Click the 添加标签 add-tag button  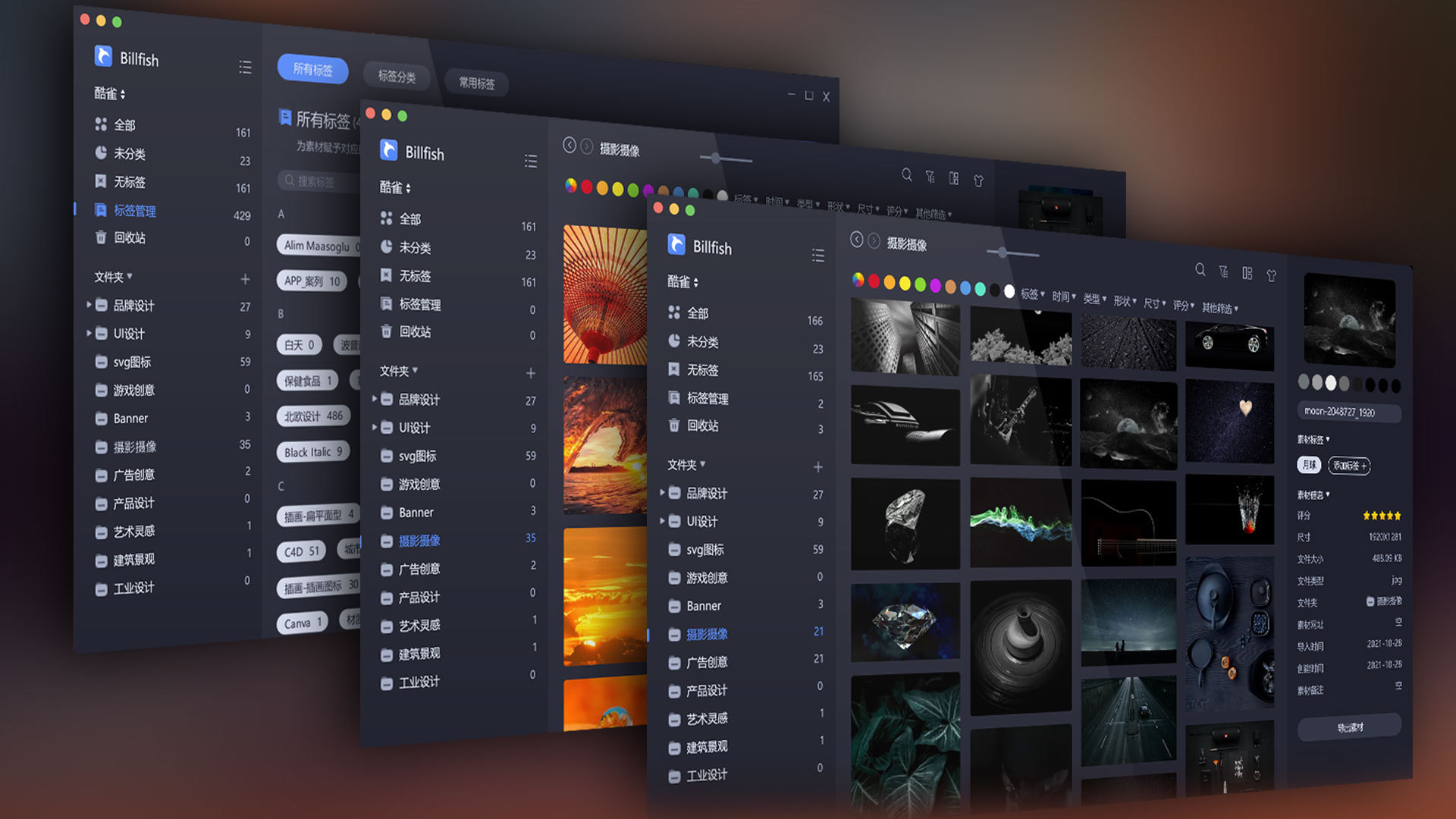1348,466
